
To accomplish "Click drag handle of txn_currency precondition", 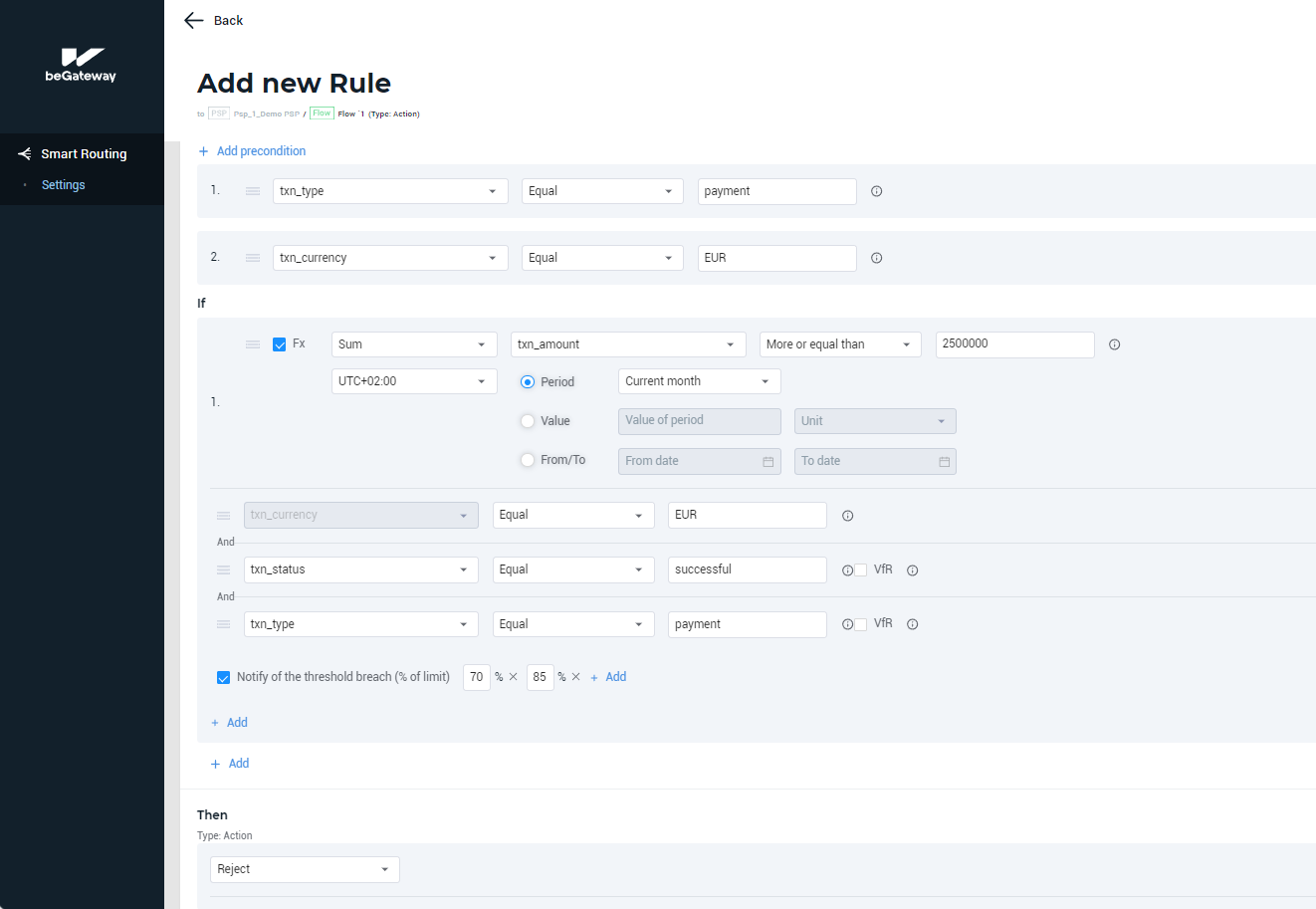I will coord(253,258).
